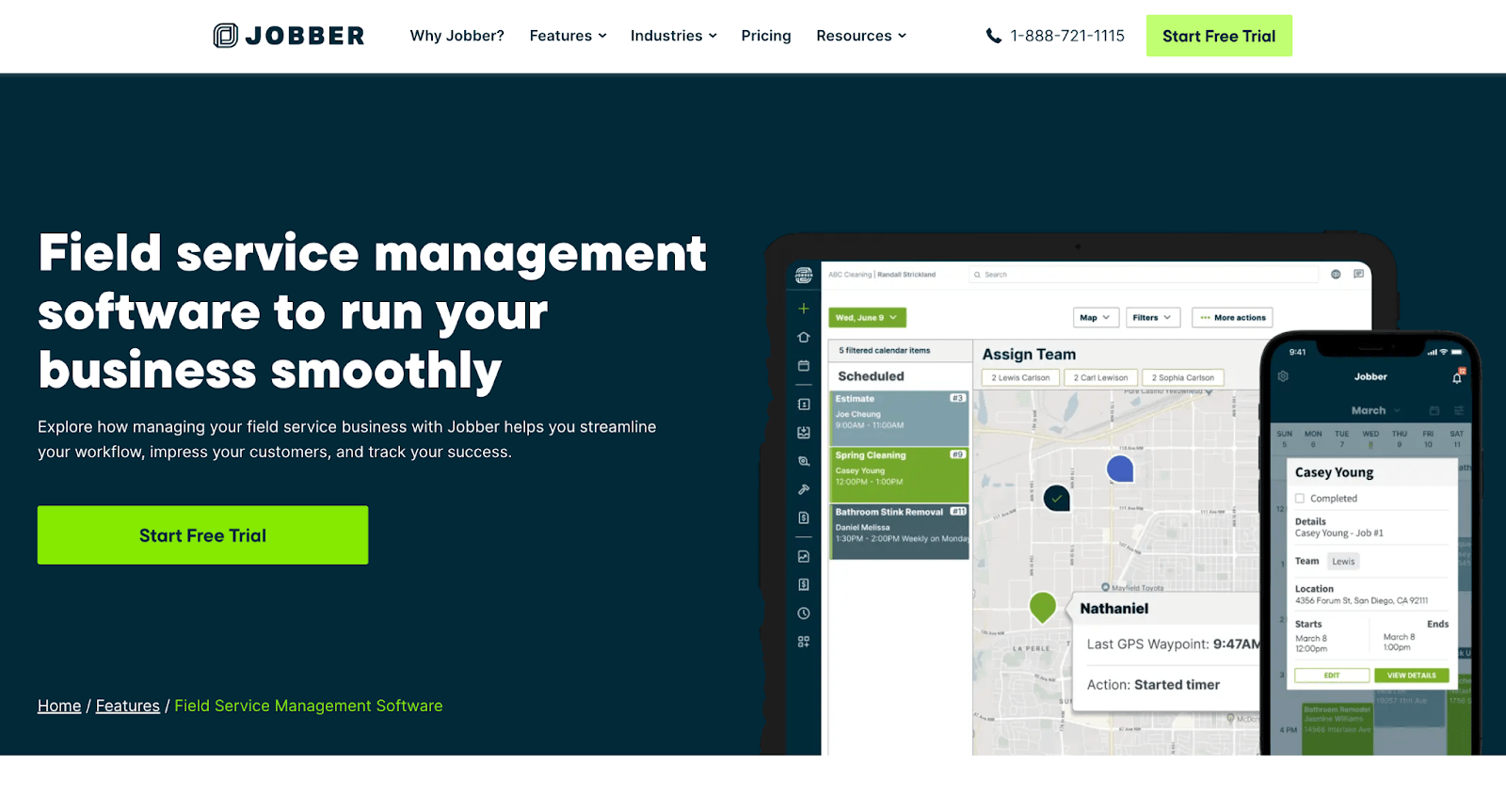Select the 2 Carl Lewison team chip
The width and height of the screenshot is (1506, 812).
[1100, 377]
